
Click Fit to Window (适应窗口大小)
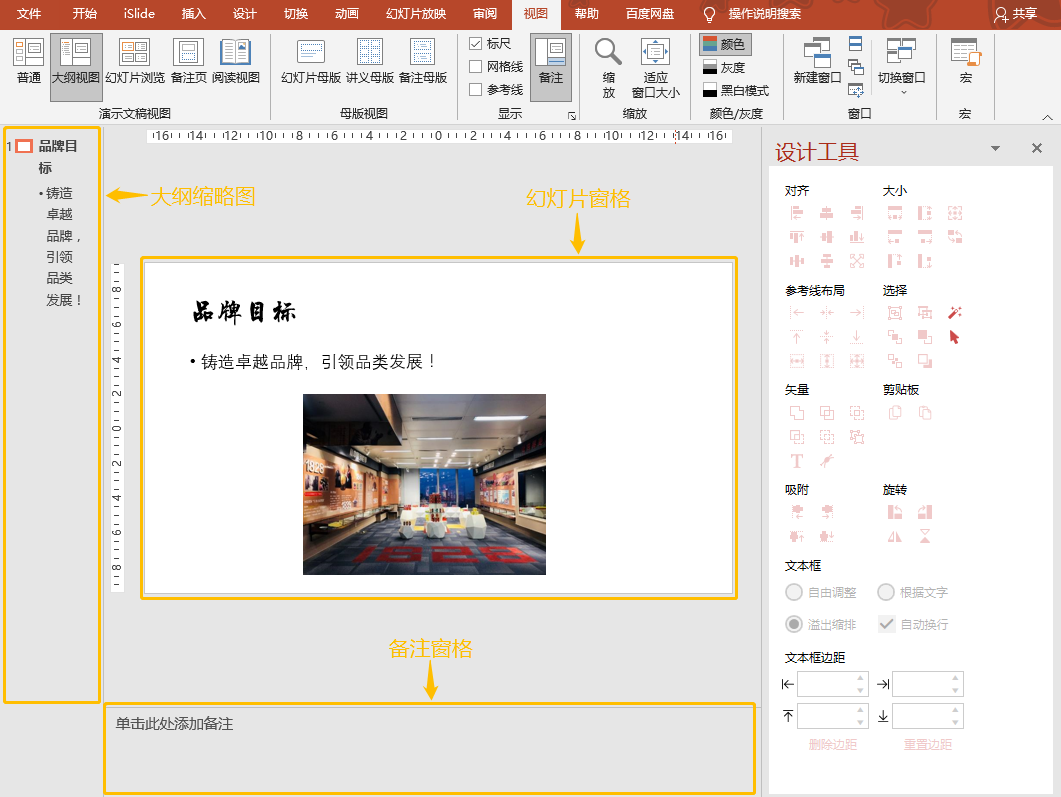[x=655, y=68]
